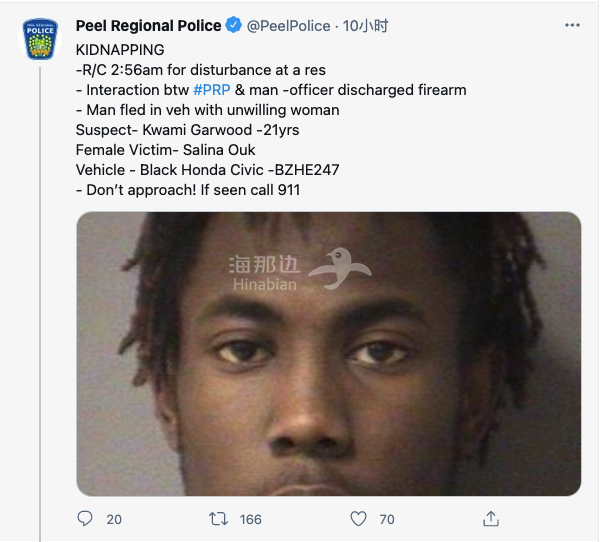602x542 pixels.
Task: Click the Black Honda Civic vehicle line
Action: click(207, 170)
